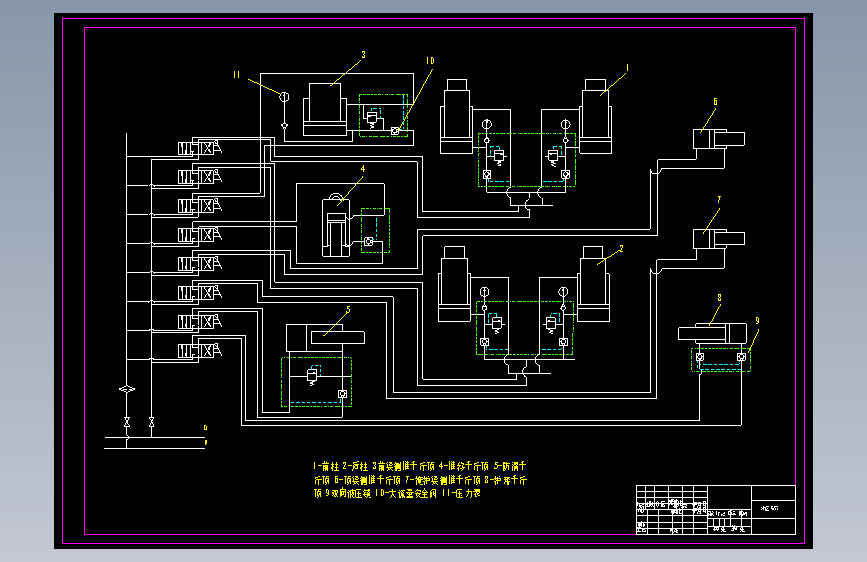Image resolution: width=867 pixels, height=562 pixels.
Task: Click left hydraulic lock symbol under cylinder 8
Action: point(700,357)
